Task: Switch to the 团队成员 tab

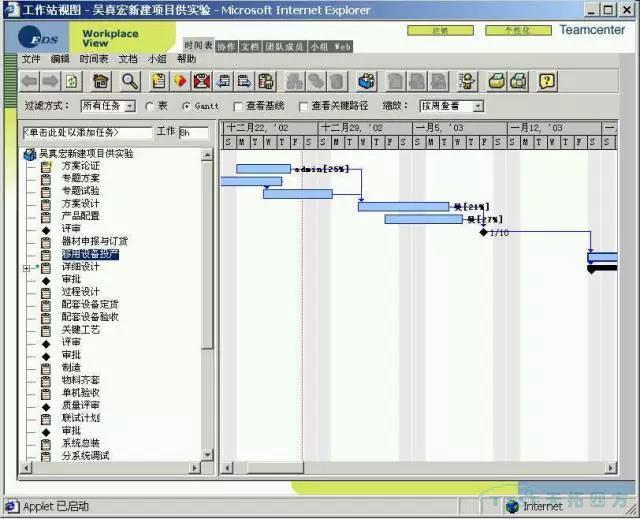Action: (284, 46)
